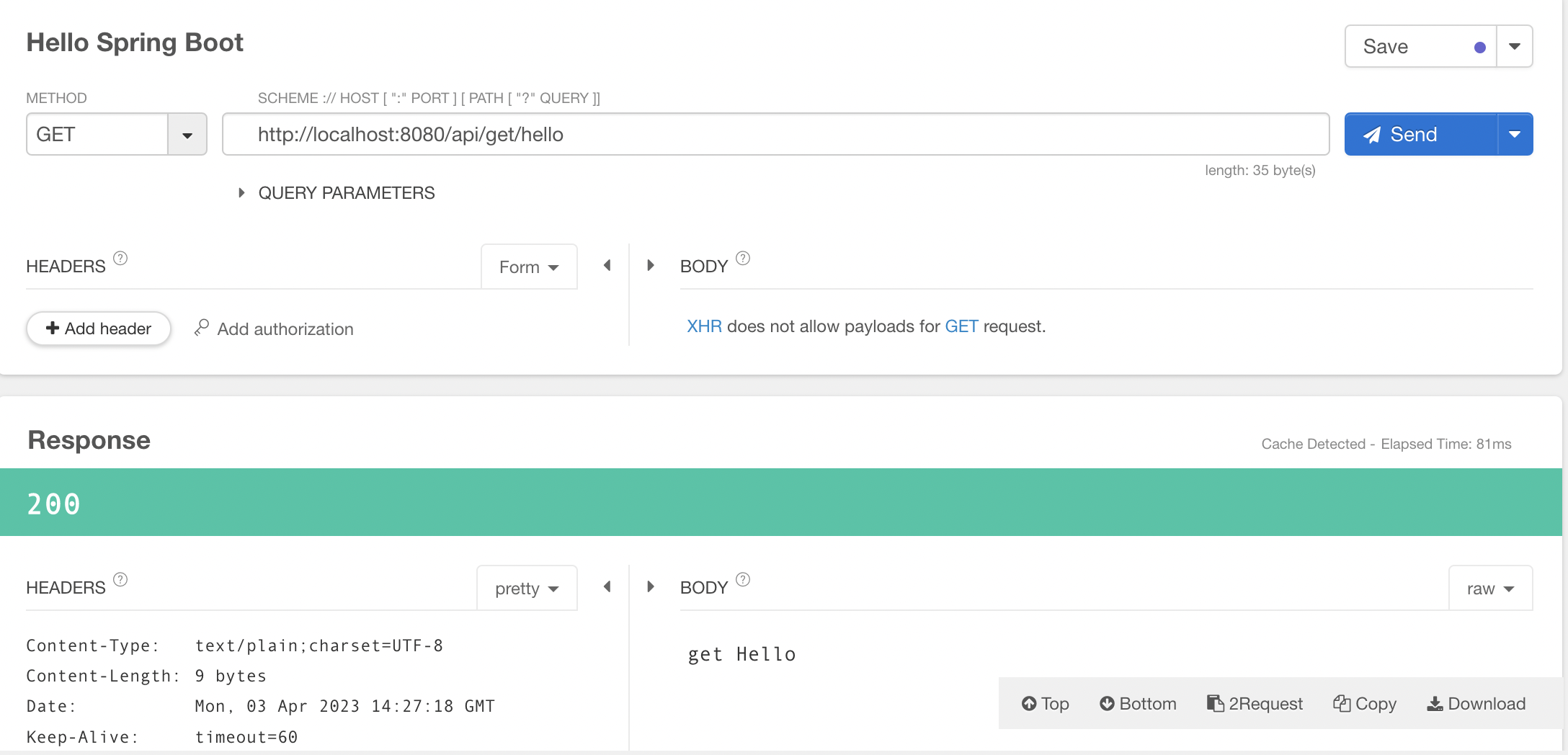Click the 'Elapsed Time: 81ms' text

pos(1446,444)
